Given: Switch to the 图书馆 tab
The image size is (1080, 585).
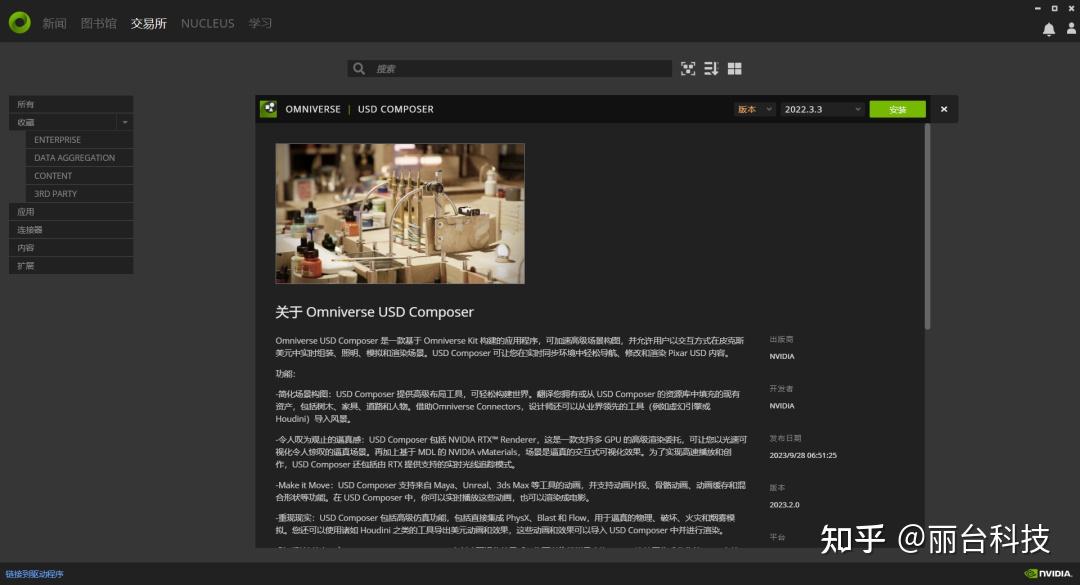Looking at the screenshot, I should tap(97, 22).
